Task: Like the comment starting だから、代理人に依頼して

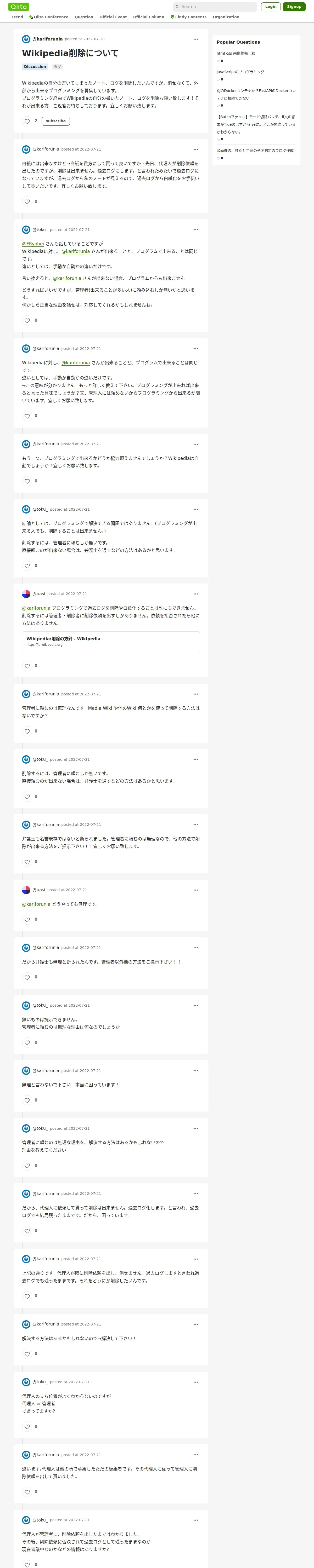Action: (27, 1231)
